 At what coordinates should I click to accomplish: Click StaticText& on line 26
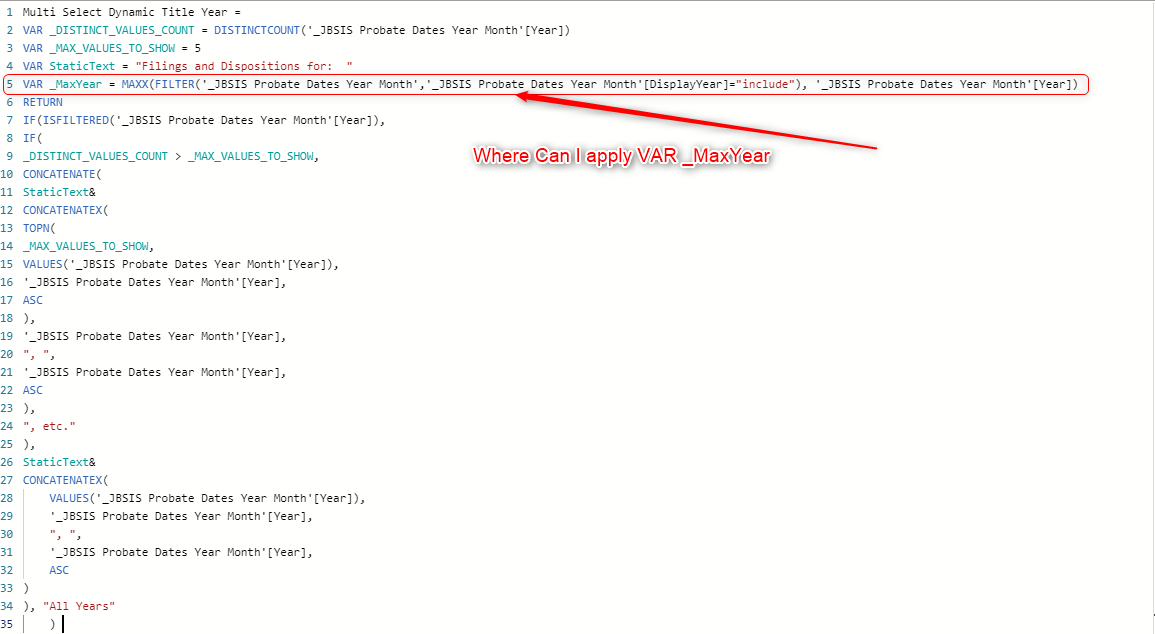tap(59, 462)
